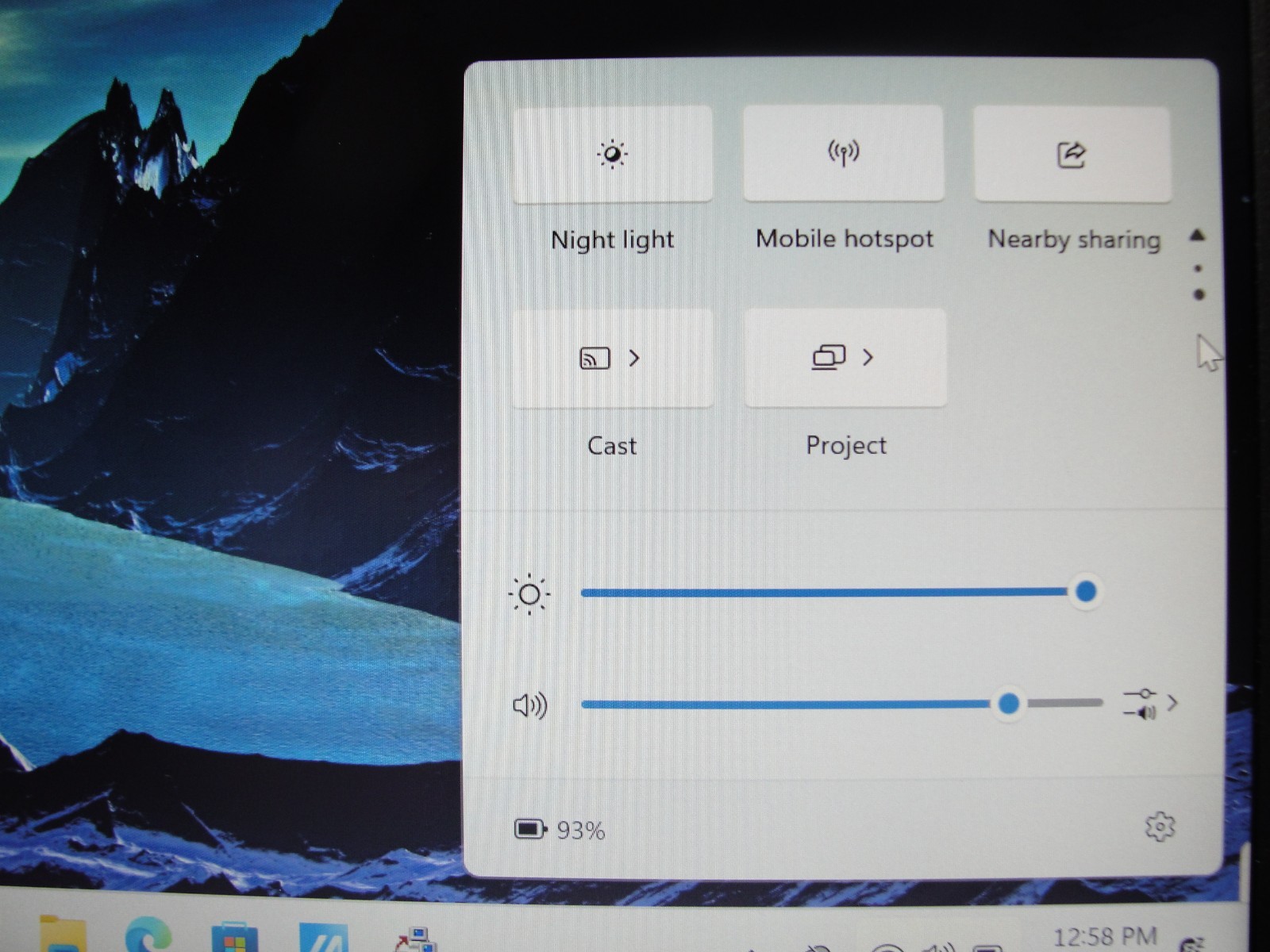Click the Cast label text
The height and width of the screenshot is (952, 1270).
coord(612,446)
